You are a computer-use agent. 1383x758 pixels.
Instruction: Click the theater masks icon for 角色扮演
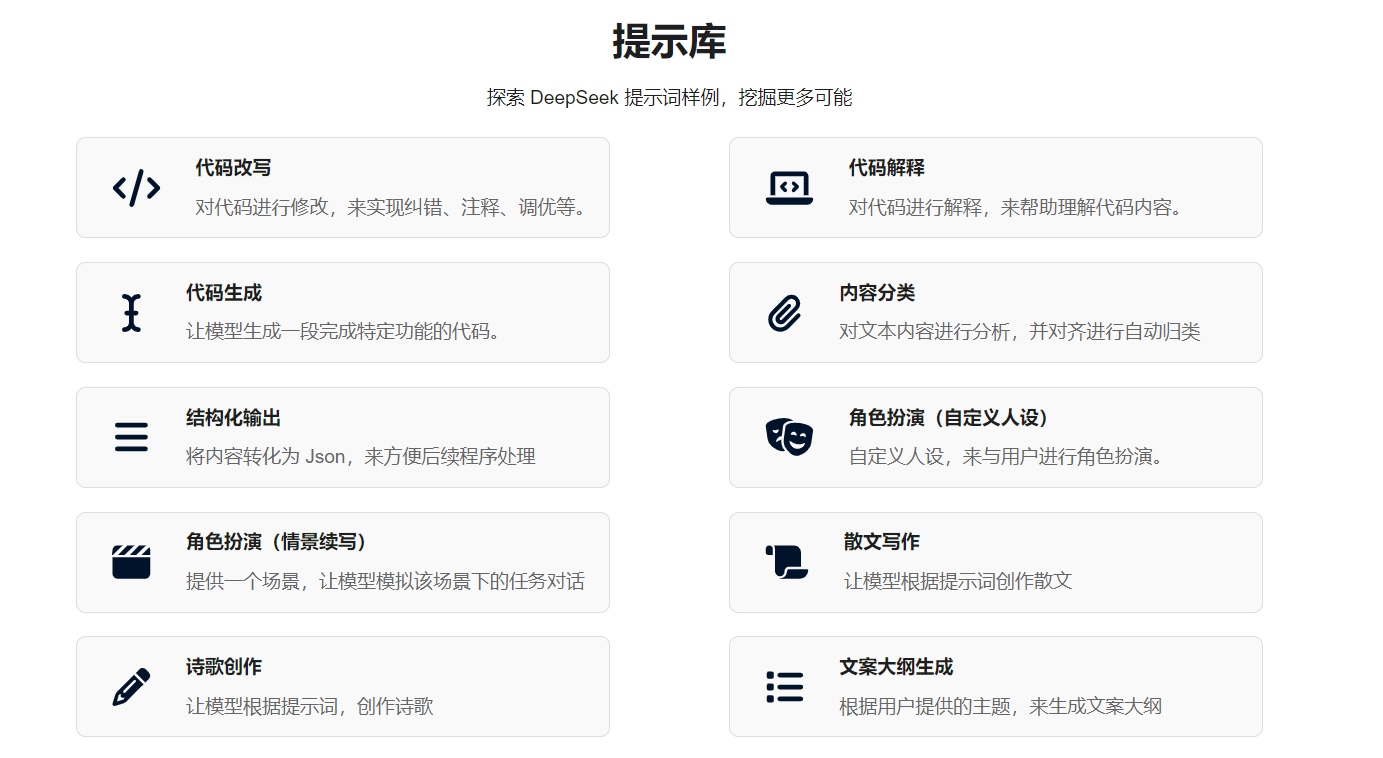coord(789,437)
